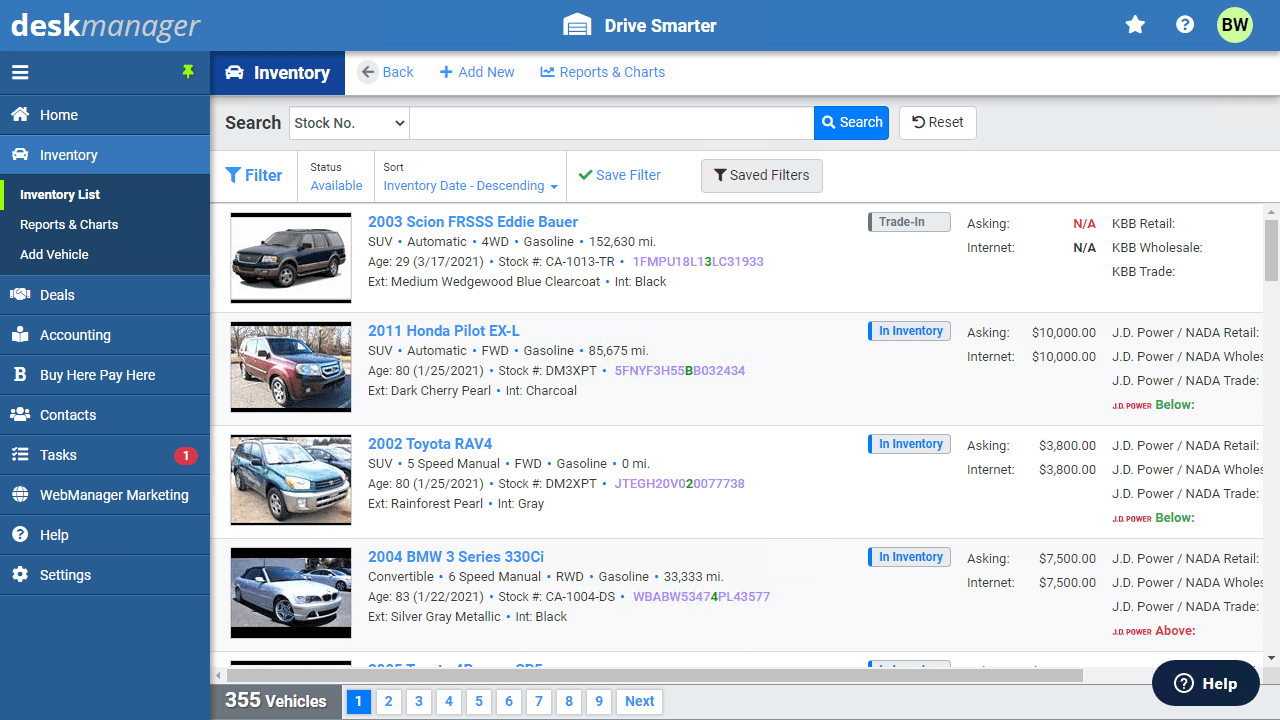Switch to Reports & Charts
Image resolution: width=1280 pixels, height=720 pixels.
point(602,72)
